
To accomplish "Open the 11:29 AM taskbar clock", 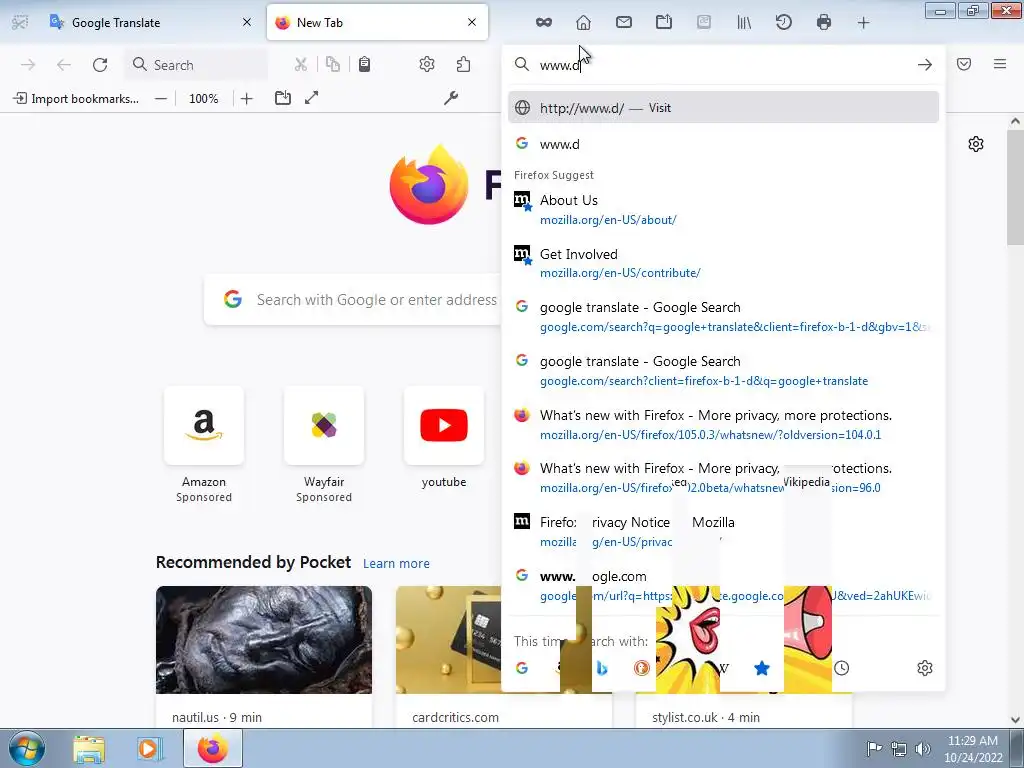I will point(972,749).
